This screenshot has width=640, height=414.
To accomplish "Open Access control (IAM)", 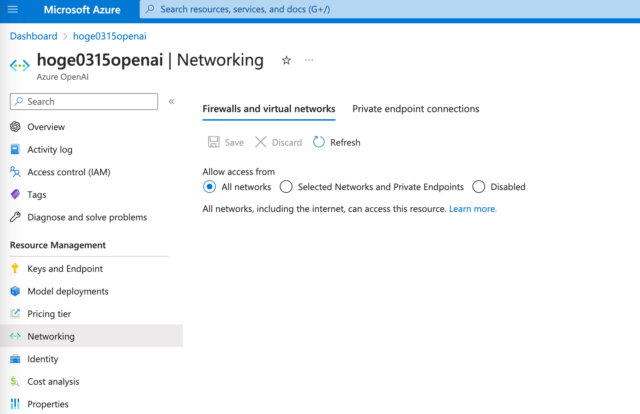I will point(69,172).
